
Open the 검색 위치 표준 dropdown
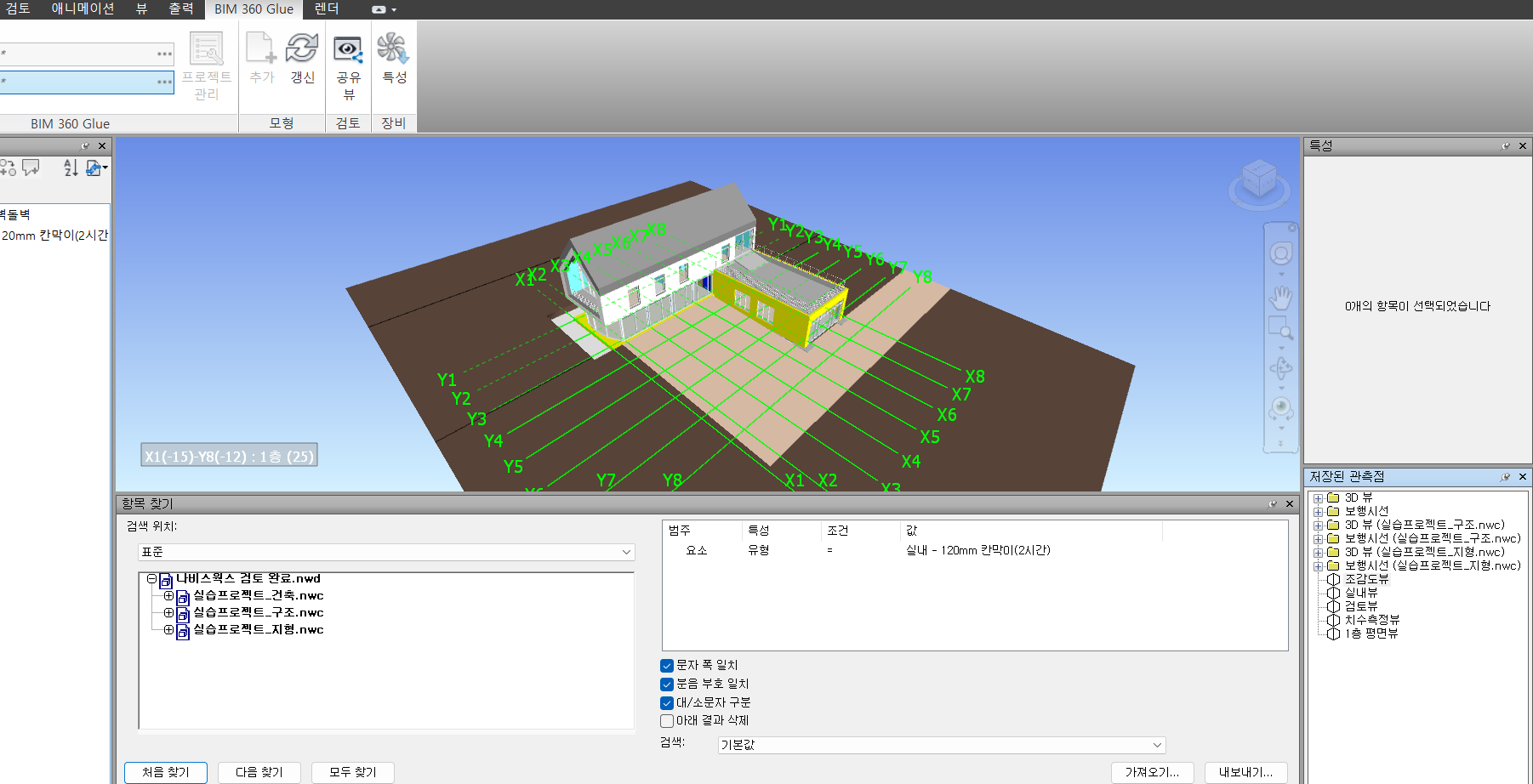[x=386, y=552]
